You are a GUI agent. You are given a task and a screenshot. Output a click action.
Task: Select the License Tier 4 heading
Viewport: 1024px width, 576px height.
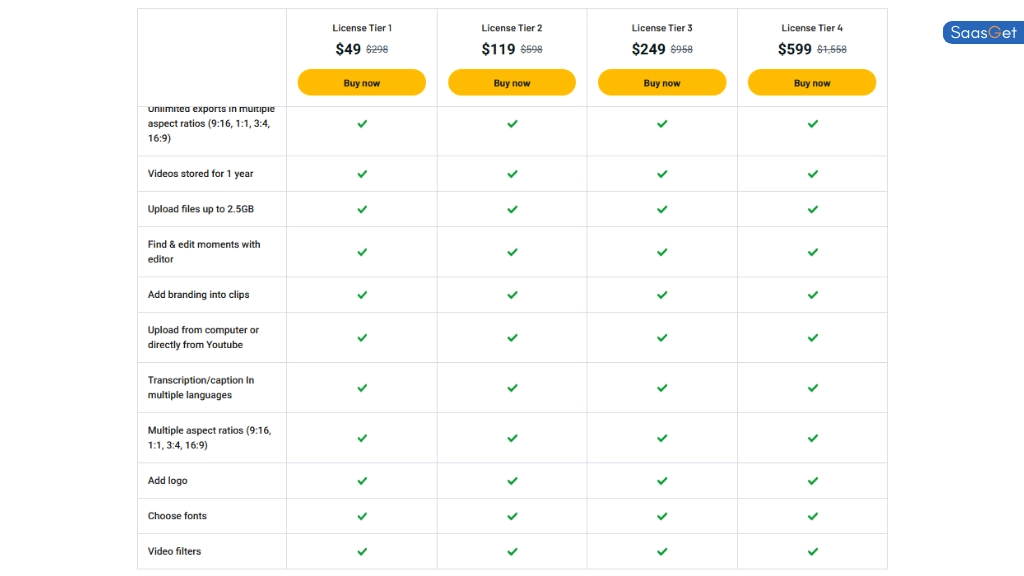pyautogui.click(x=812, y=28)
